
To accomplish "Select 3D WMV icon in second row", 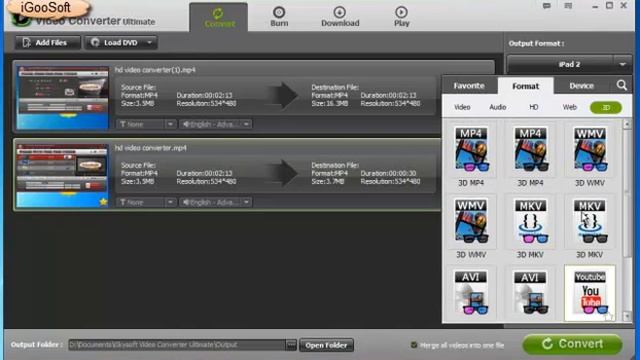I will tap(471, 221).
